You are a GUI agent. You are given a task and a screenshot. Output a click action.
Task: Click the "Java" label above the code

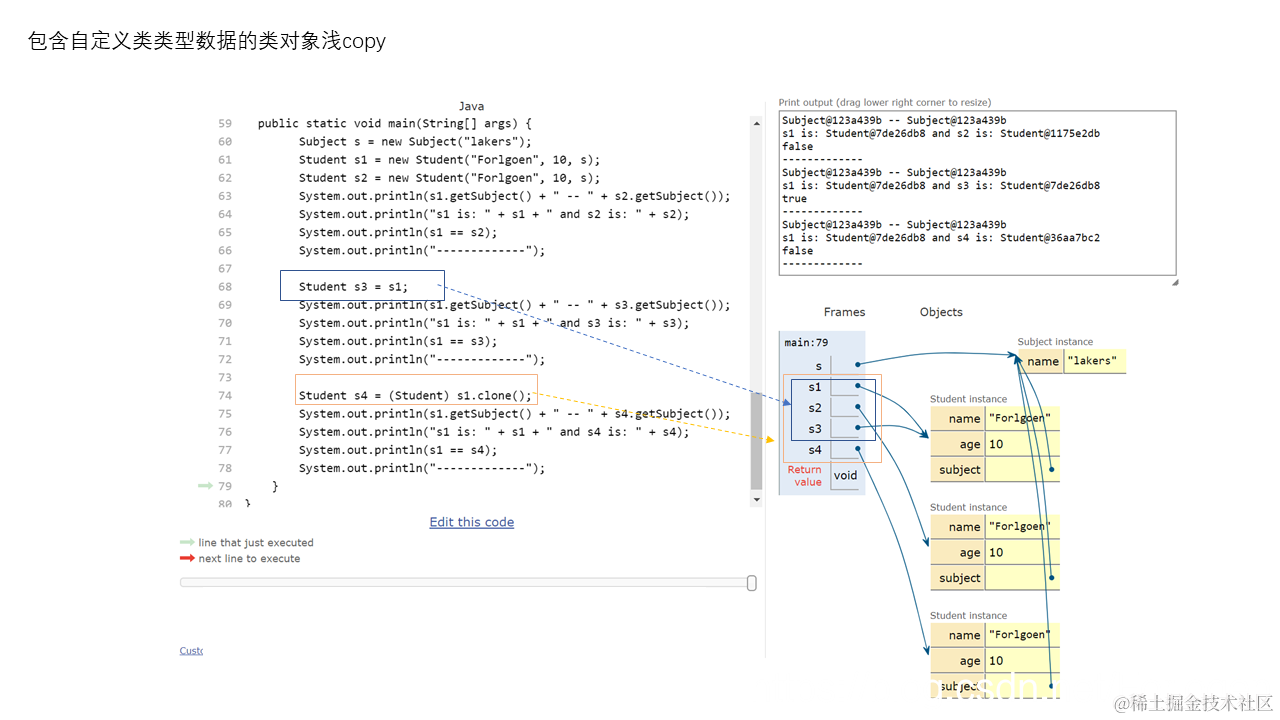pos(471,106)
